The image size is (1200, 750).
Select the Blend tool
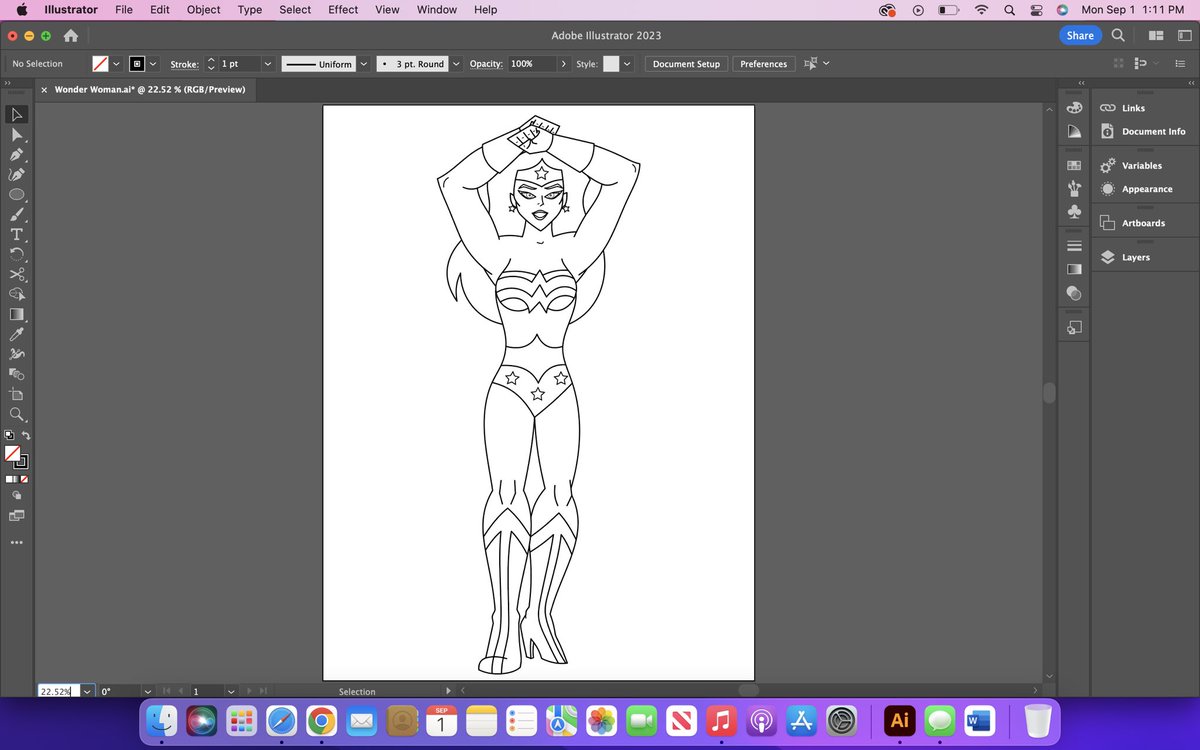point(17,374)
